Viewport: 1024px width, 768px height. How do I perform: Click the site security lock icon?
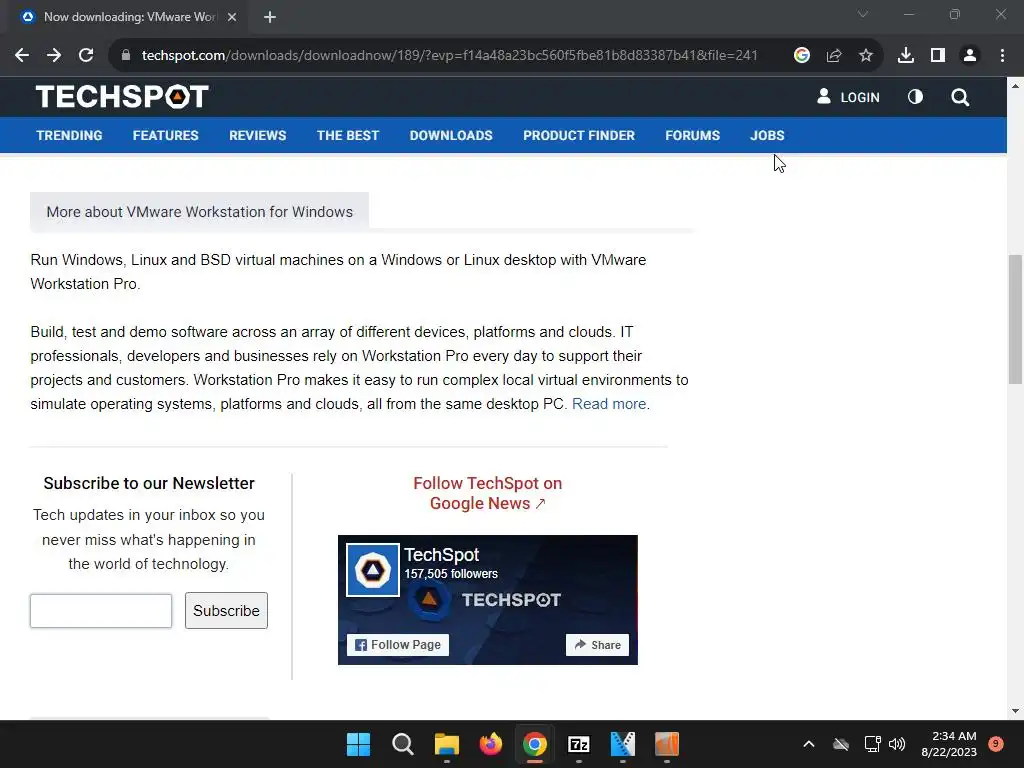pyautogui.click(x=126, y=56)
